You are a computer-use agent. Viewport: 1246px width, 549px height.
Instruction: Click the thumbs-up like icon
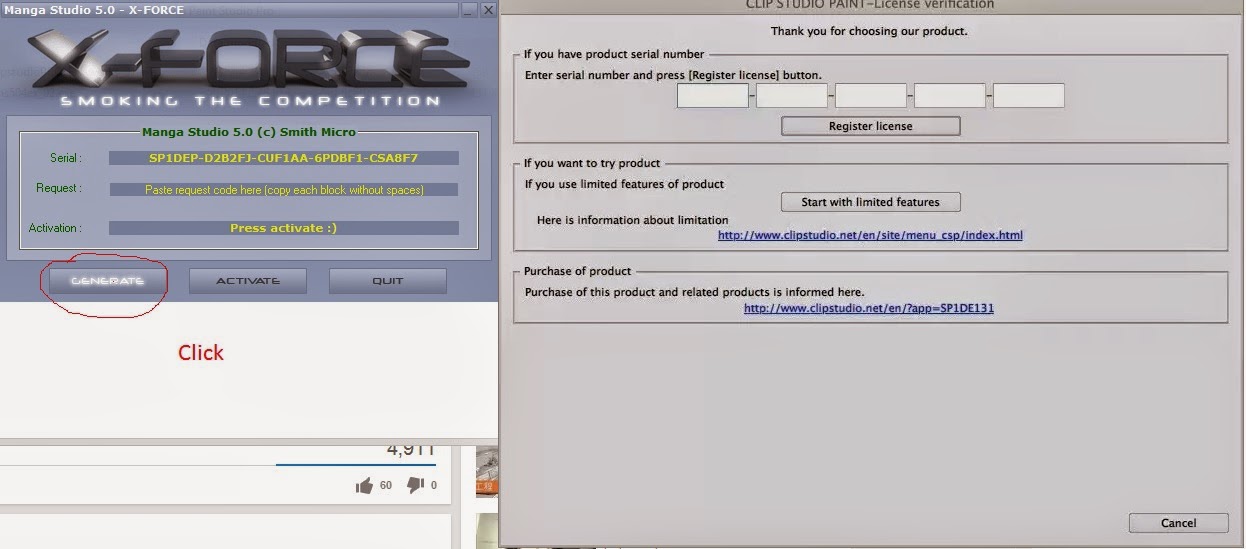364,486
